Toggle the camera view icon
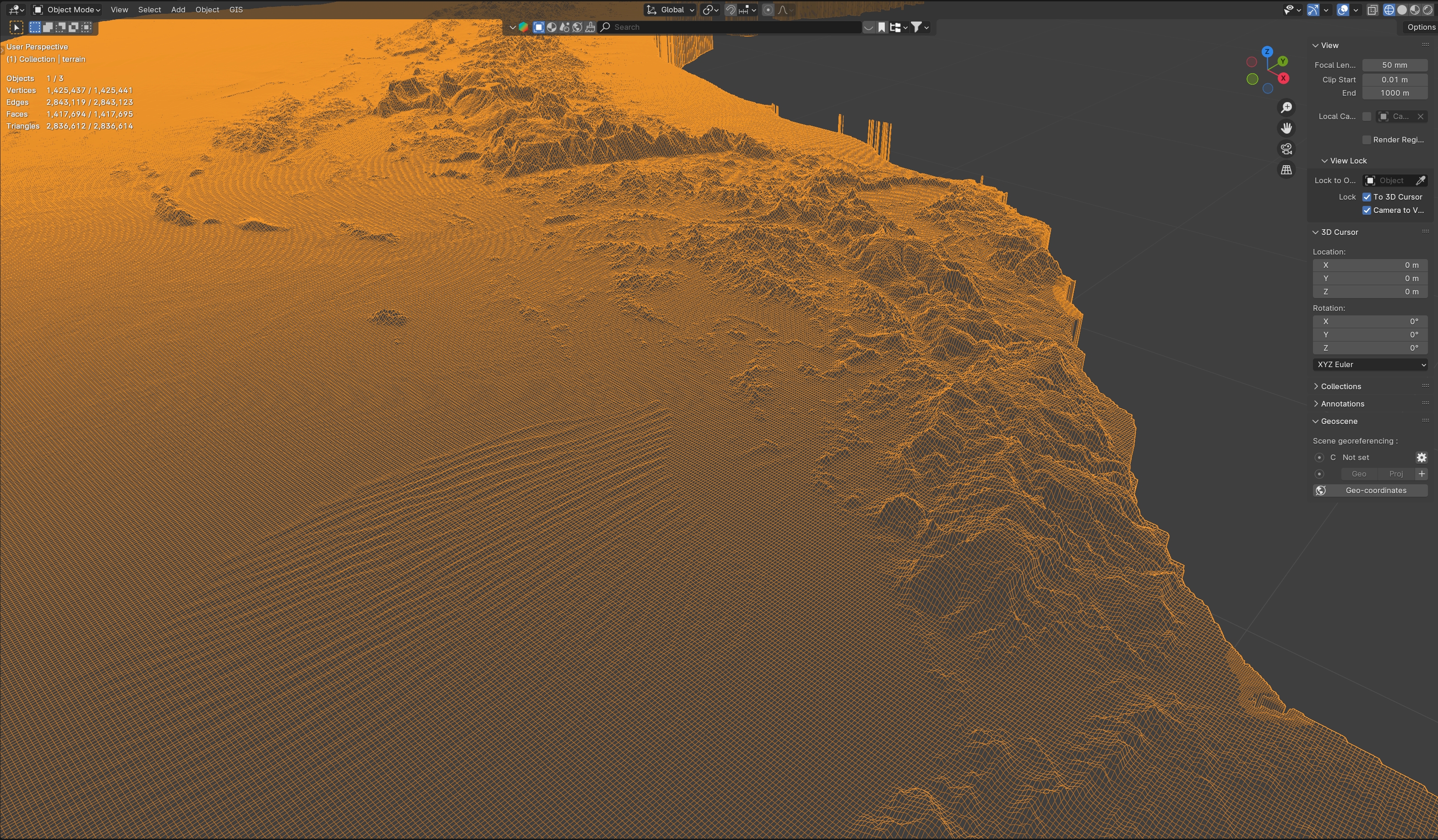Screen dimensions: 1438x840 pyautogui.click(x=1286, y=149)
